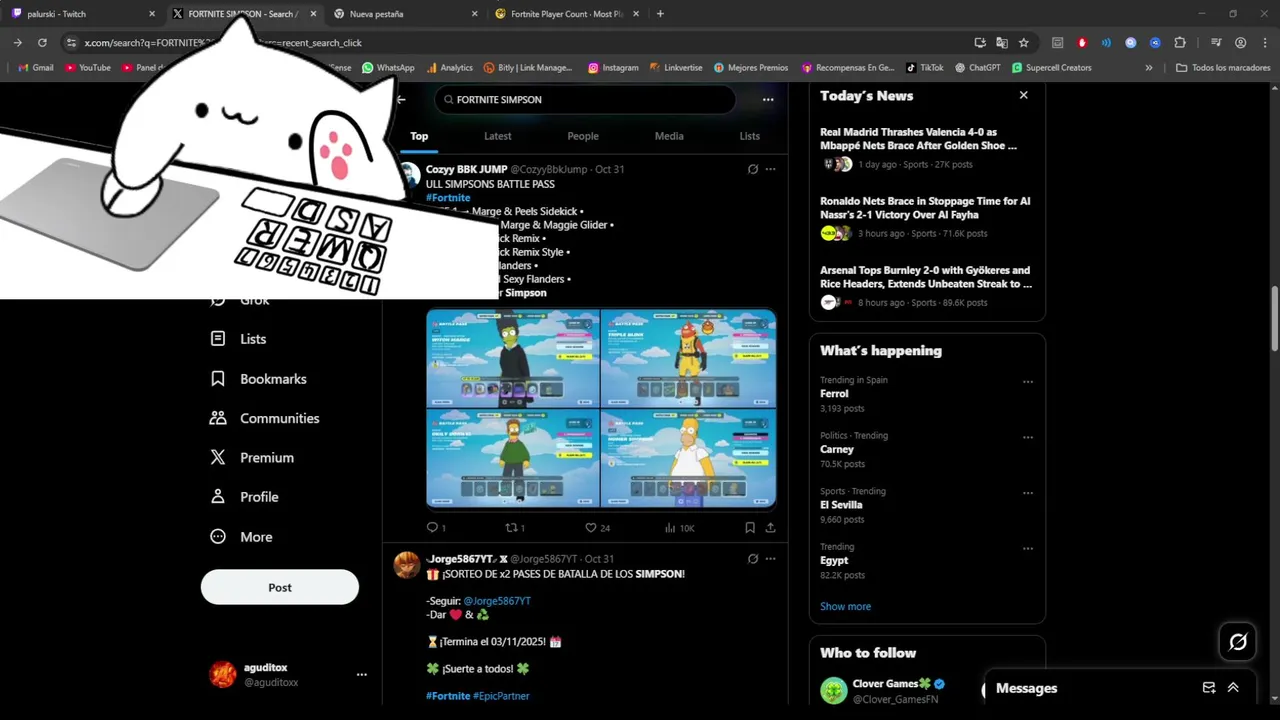This screenshot has width=1280, height=720.
Task: Click the floating Grok button
Action: pyautogui.click(x=1238, y=642)
